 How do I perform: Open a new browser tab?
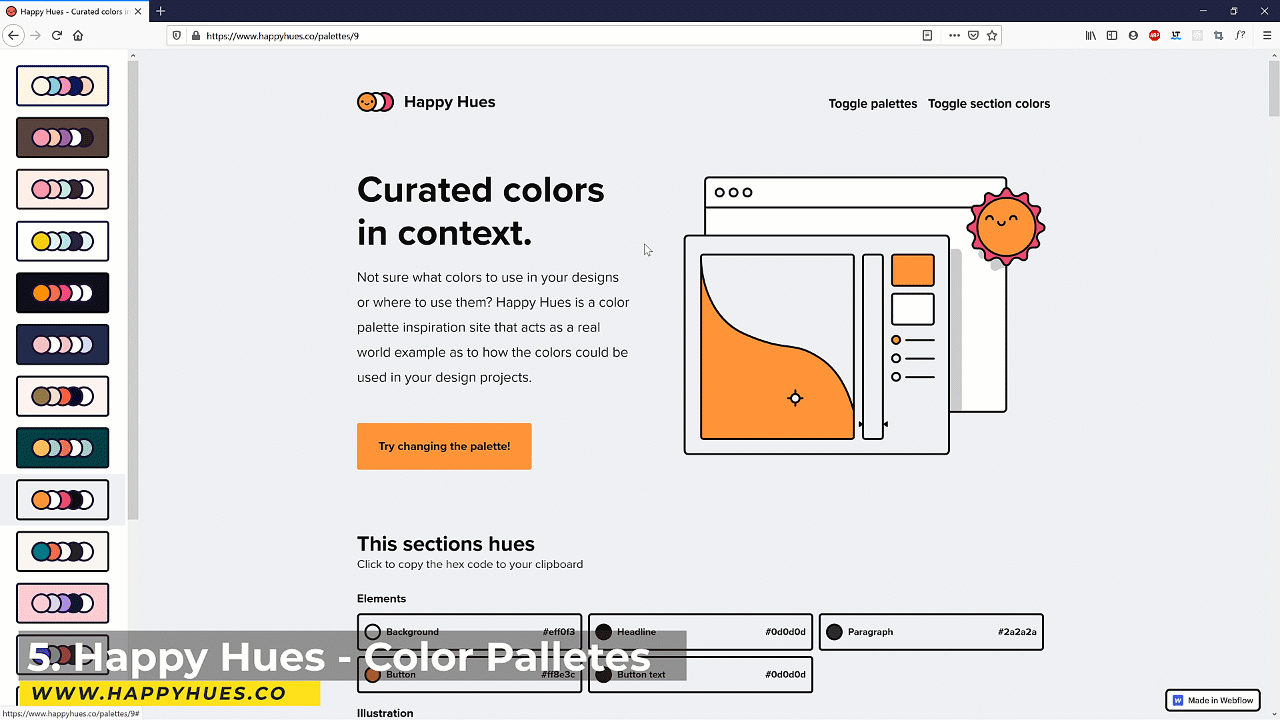coord(160,11)
